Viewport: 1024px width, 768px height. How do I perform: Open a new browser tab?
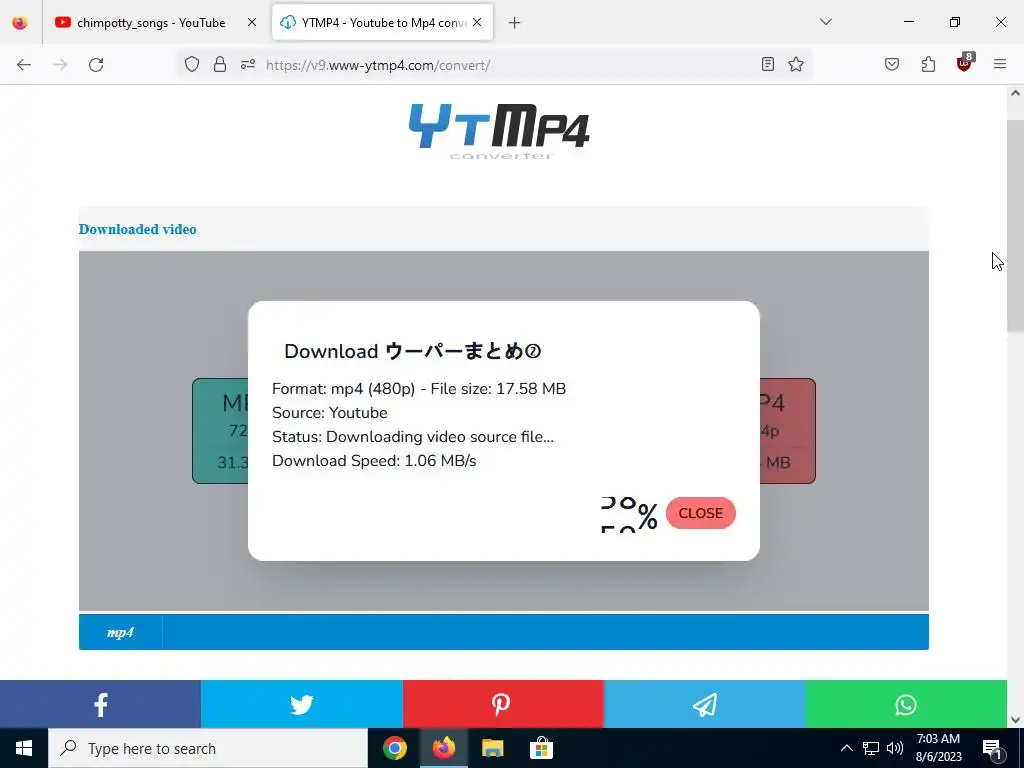515,23
